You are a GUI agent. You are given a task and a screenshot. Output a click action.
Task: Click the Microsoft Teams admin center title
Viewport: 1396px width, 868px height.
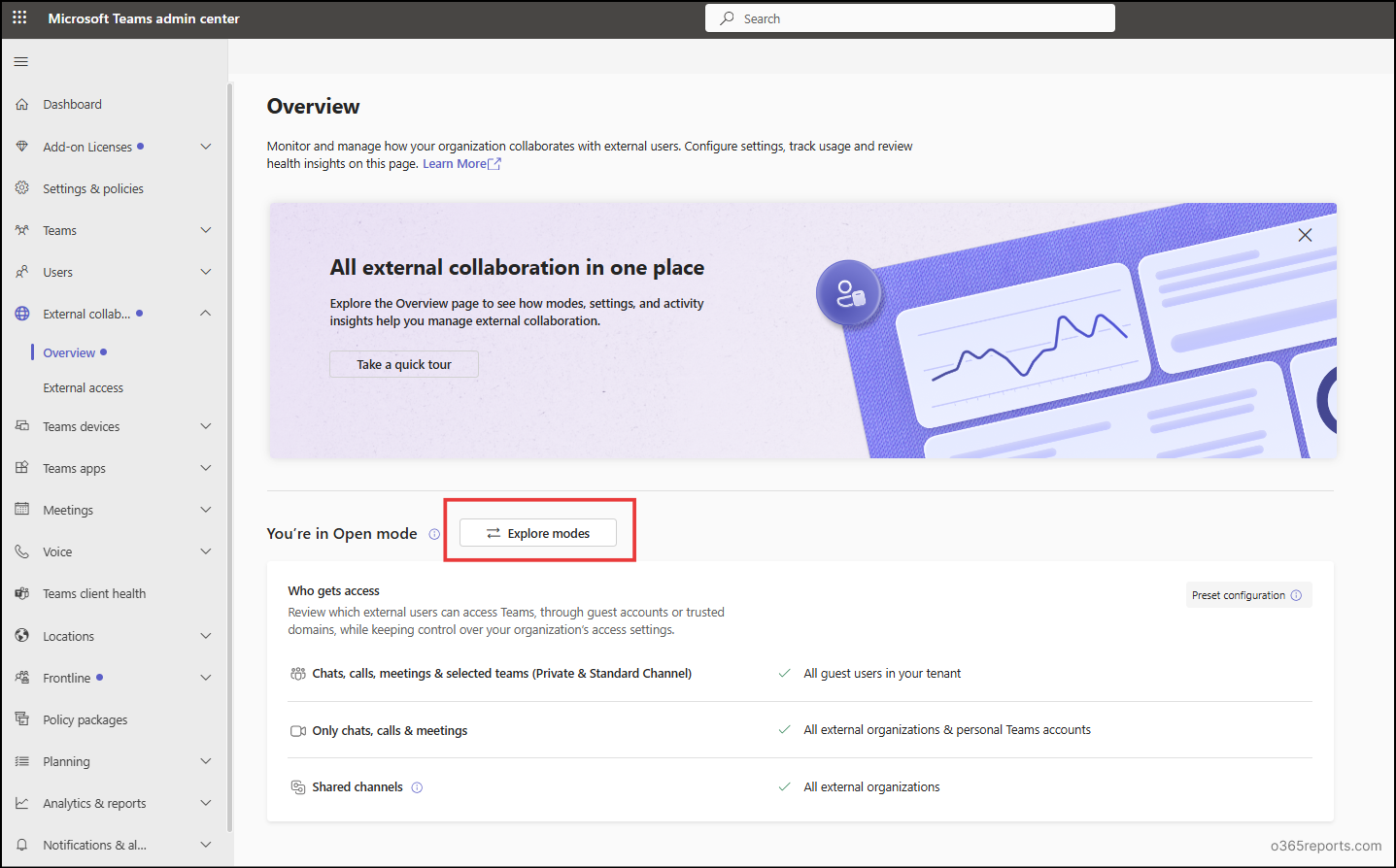144,18
